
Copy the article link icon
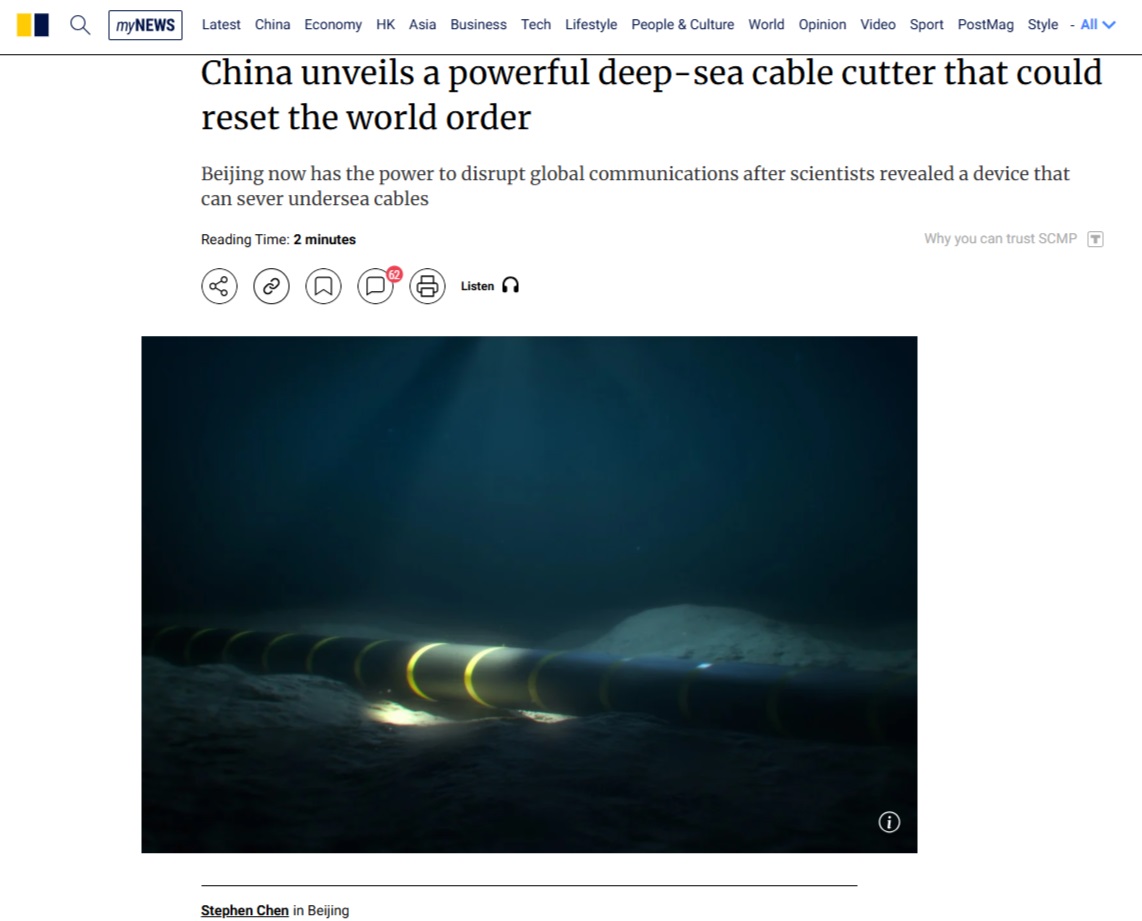271,286
